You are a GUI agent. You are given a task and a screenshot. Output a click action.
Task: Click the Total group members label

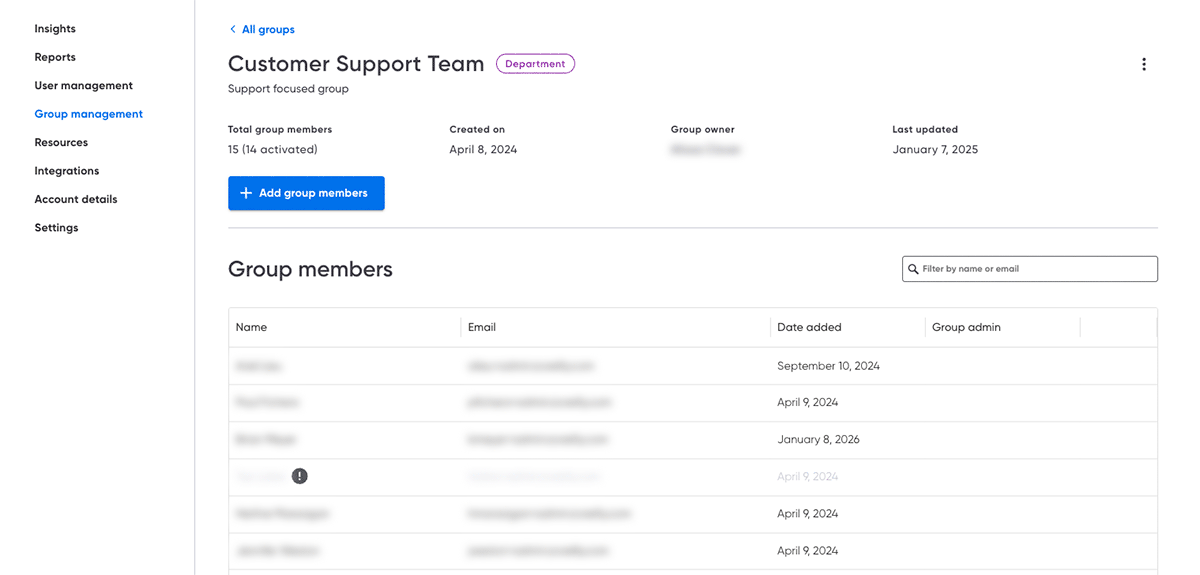click(x=280, y=129)
